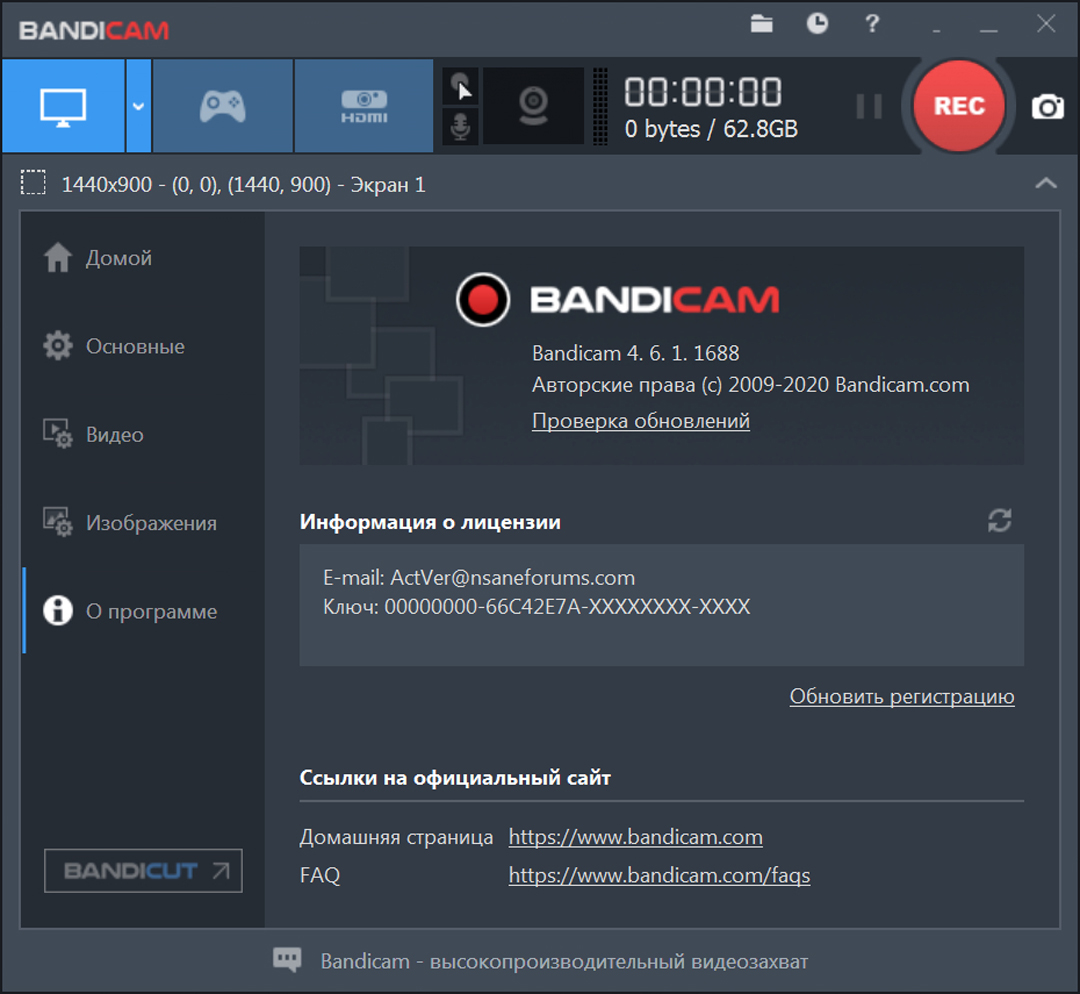The height and width of the screenshot is (994, 1080).
Task: Click Bandicam record logo in about panel
Action: (482, 299)
